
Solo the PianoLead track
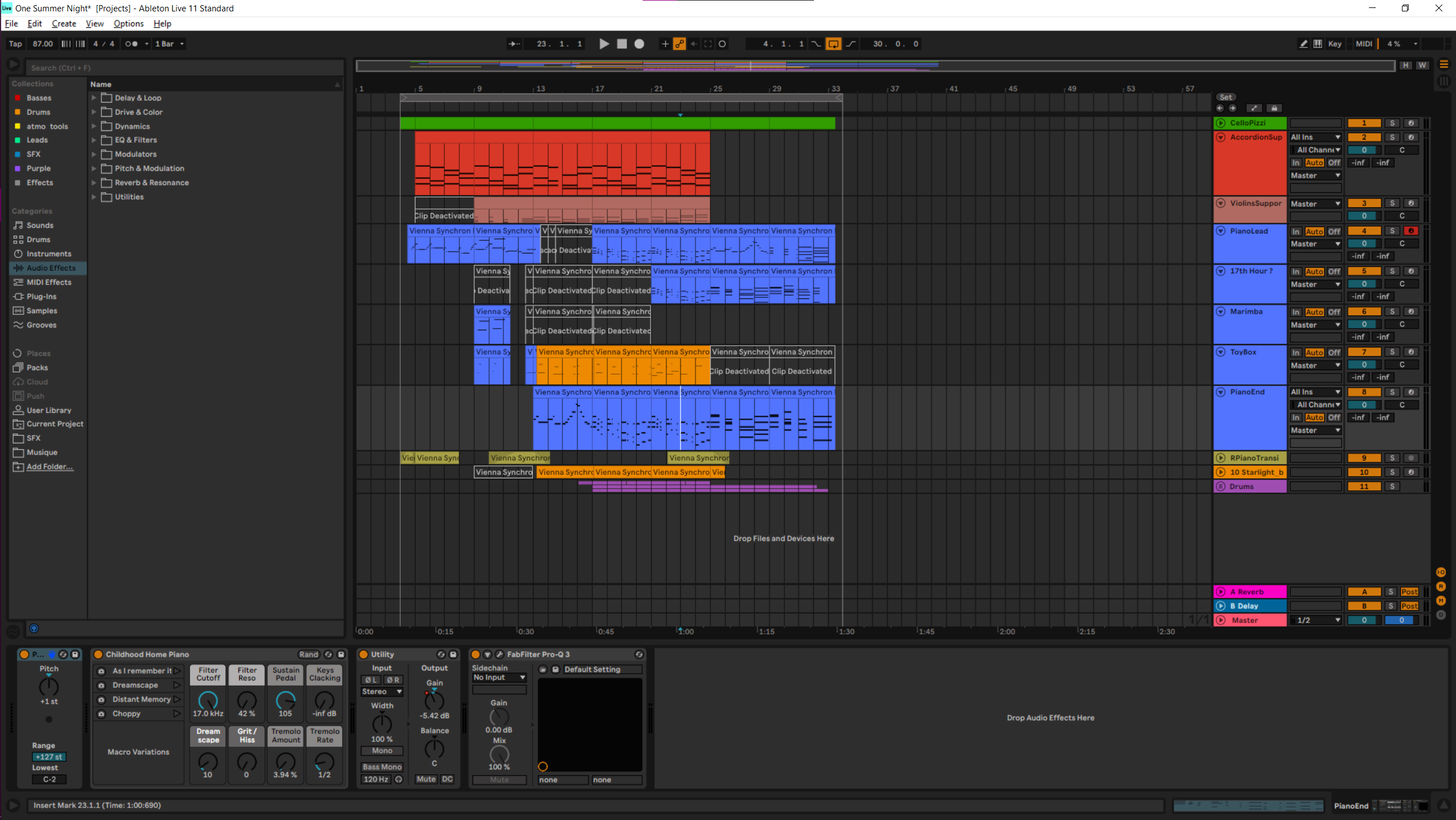click(x=1392, y=231)
